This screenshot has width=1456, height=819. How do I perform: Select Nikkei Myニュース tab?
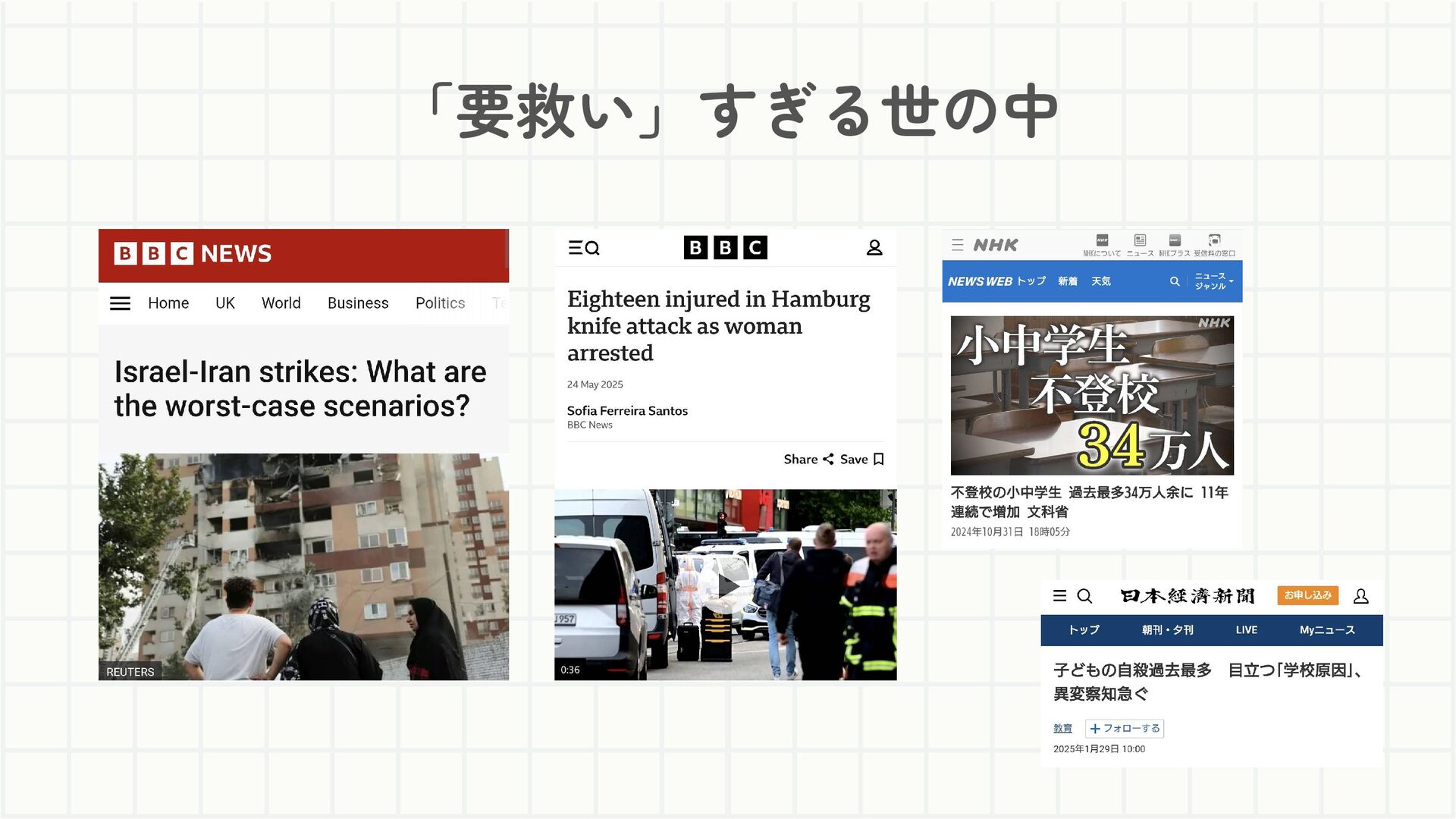(x=1327, y=630)
